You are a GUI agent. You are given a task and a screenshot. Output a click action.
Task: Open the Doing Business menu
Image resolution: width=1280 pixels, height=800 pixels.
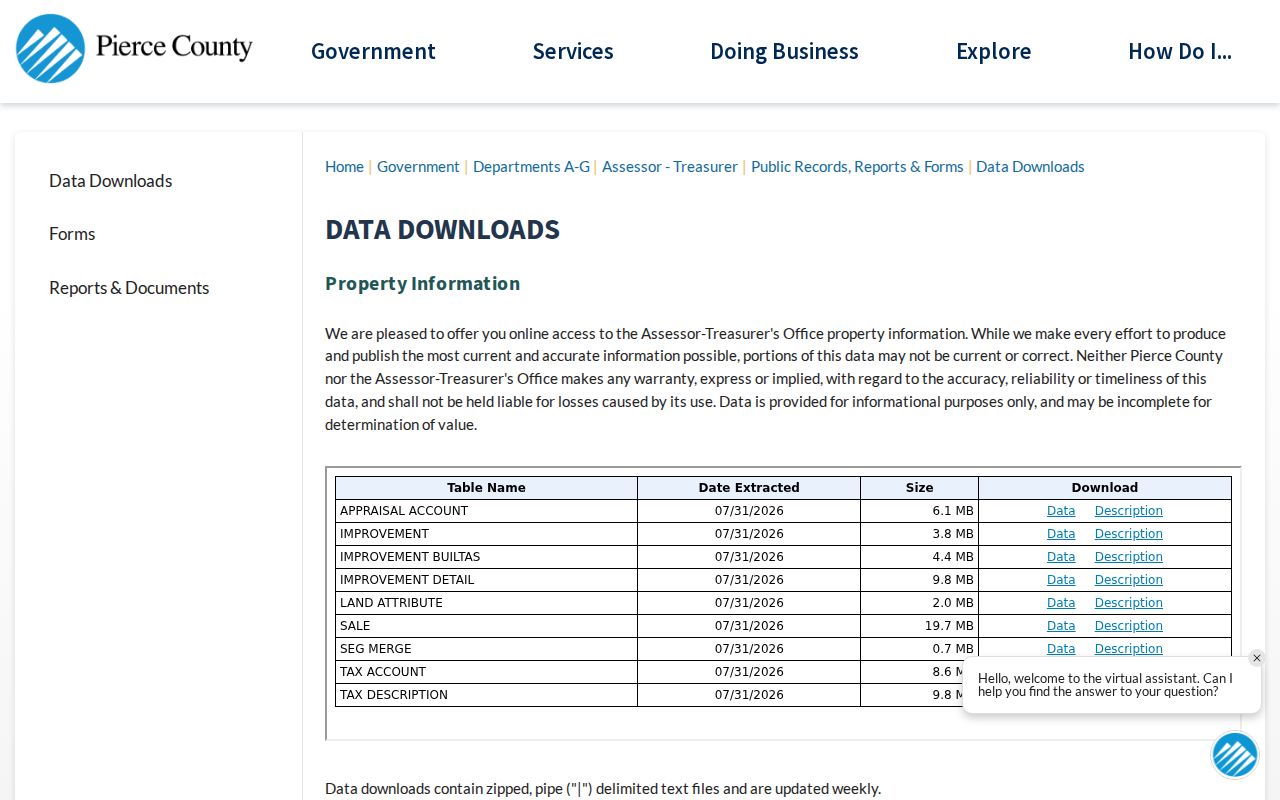[784, 51]
